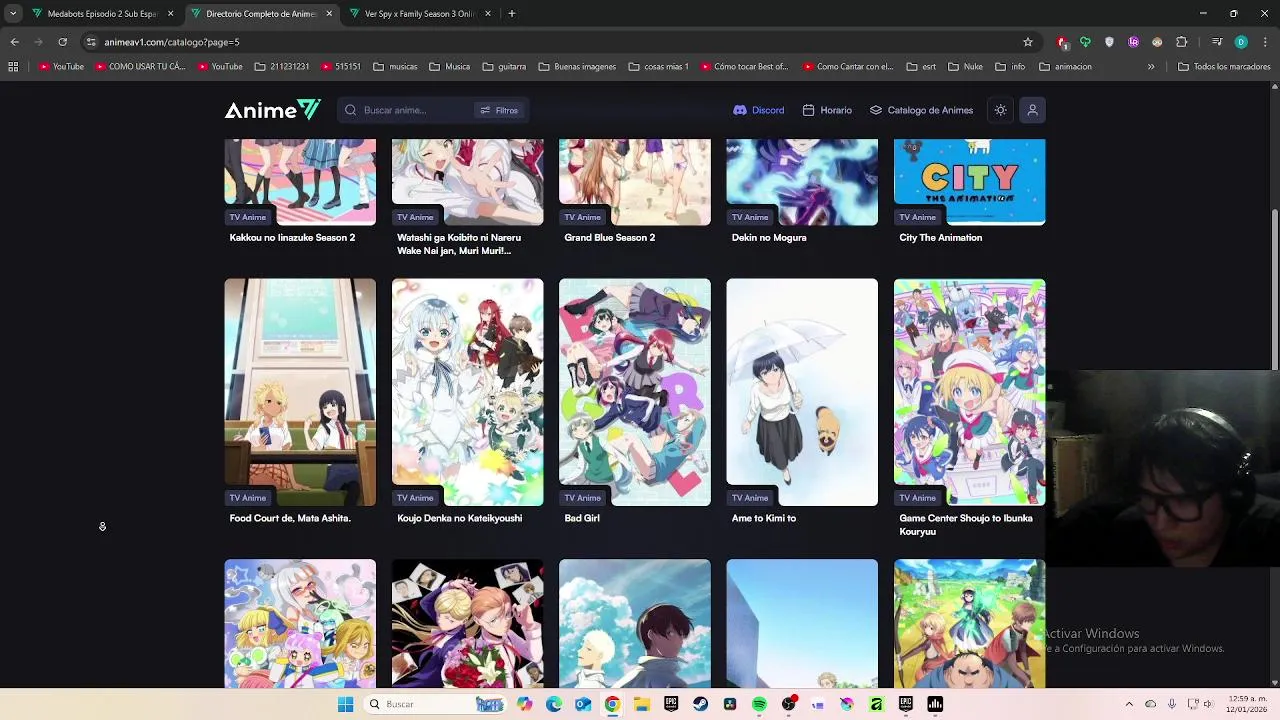Open the Chrome three-dot menu

pyautogui.click(x=1264, y=42)
